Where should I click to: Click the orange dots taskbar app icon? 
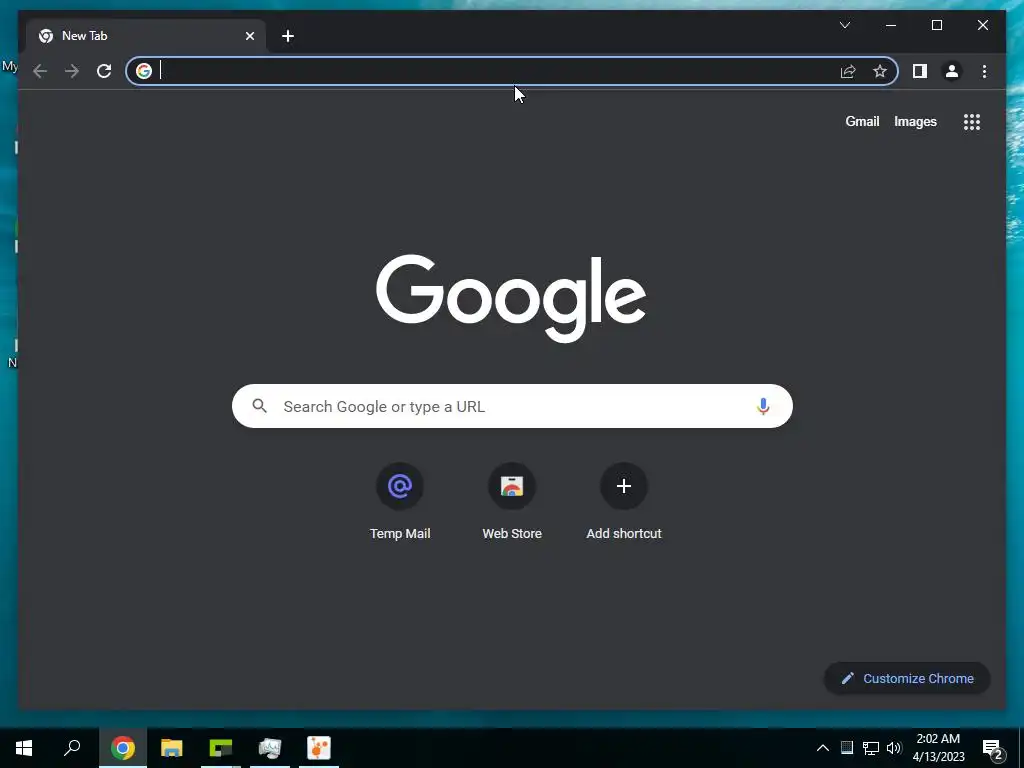point(319,748)
